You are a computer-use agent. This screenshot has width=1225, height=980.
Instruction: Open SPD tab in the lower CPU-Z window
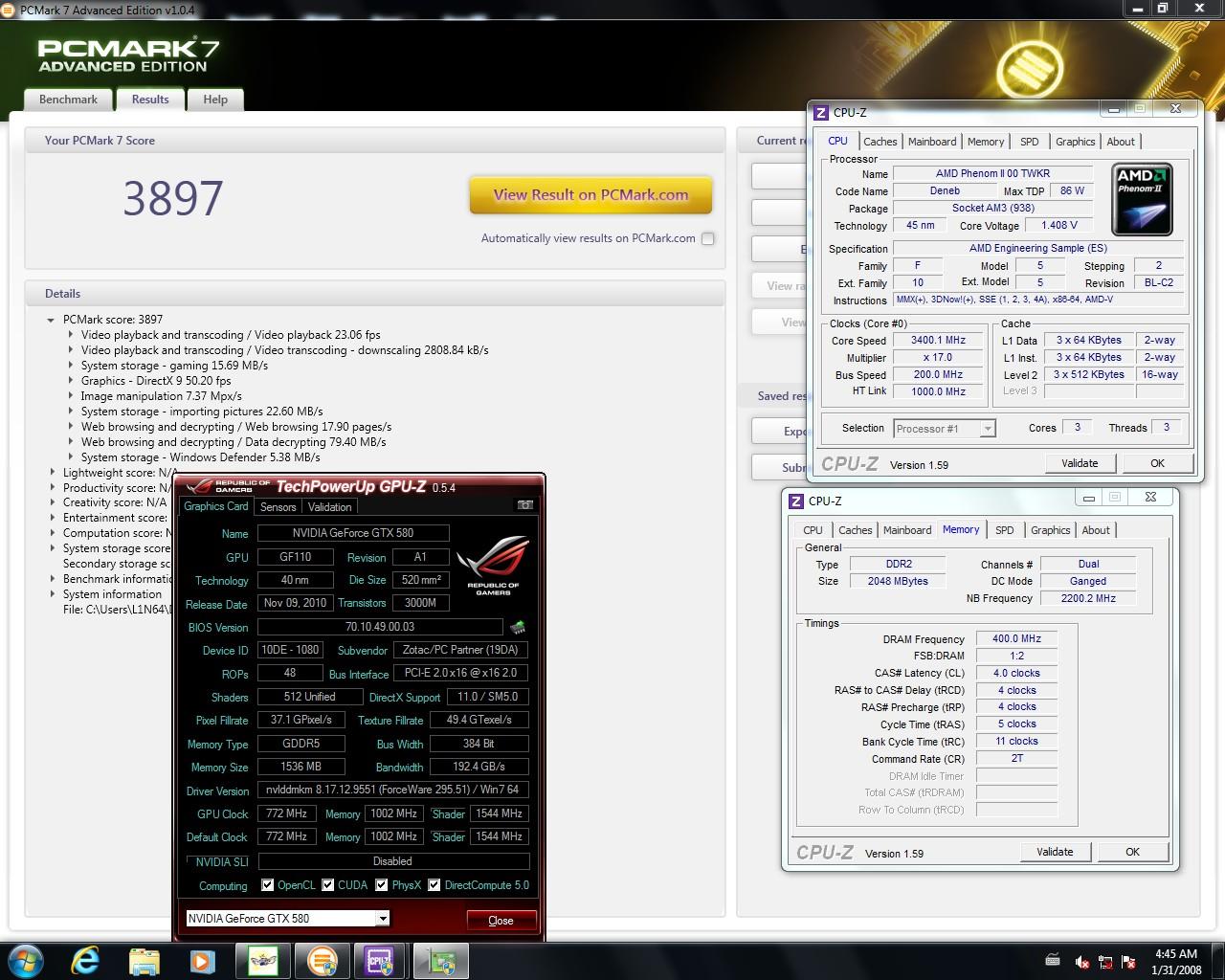point(1005,530)
